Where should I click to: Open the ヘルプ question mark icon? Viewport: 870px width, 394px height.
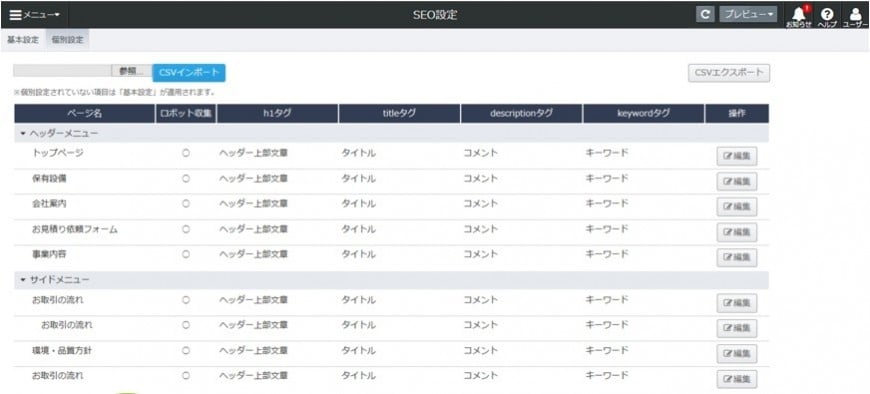827,17
